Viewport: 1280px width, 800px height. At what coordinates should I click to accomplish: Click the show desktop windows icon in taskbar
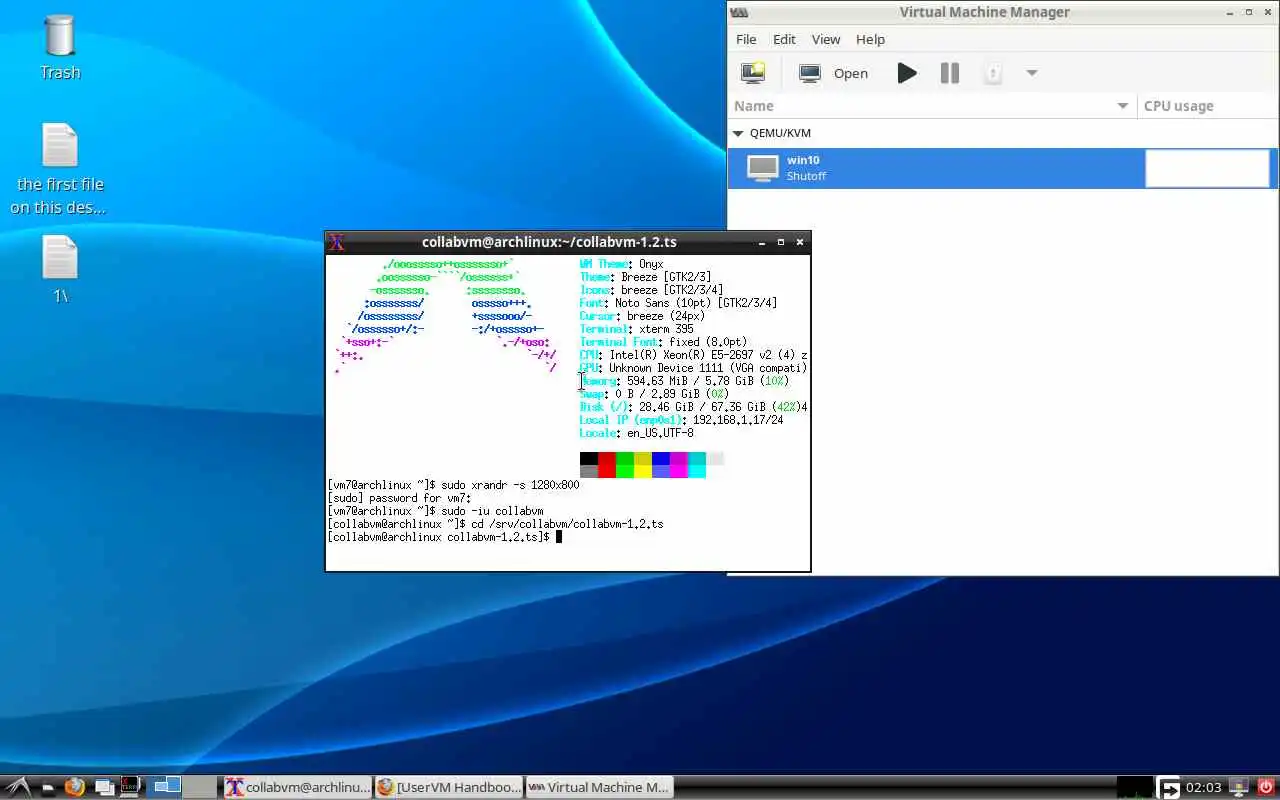point(104,787)
